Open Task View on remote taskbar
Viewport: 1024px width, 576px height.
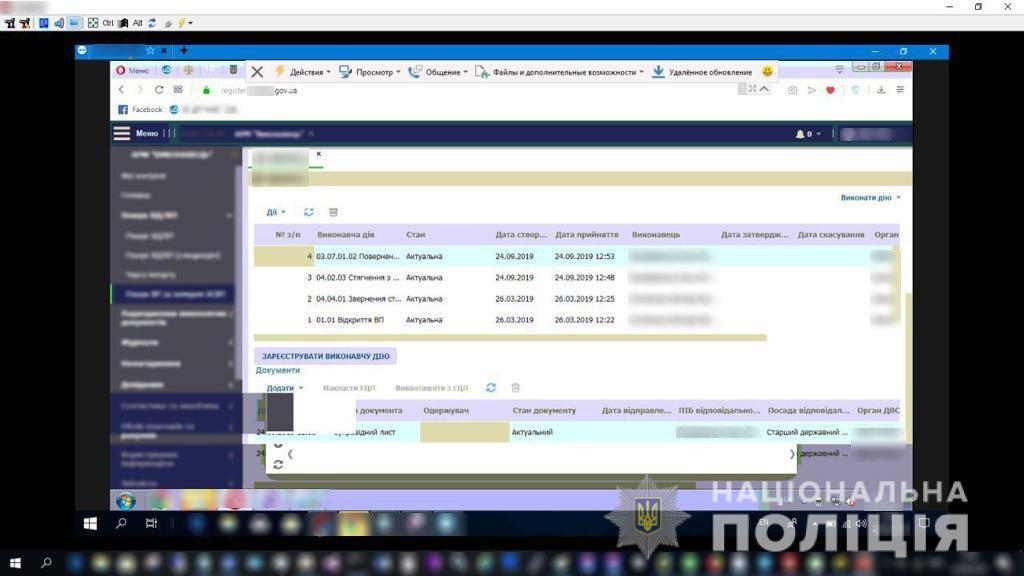[152, 523]
